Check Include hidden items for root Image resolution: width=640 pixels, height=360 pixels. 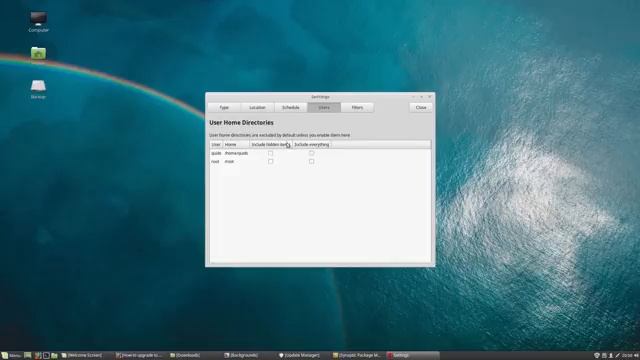(271, 161)
